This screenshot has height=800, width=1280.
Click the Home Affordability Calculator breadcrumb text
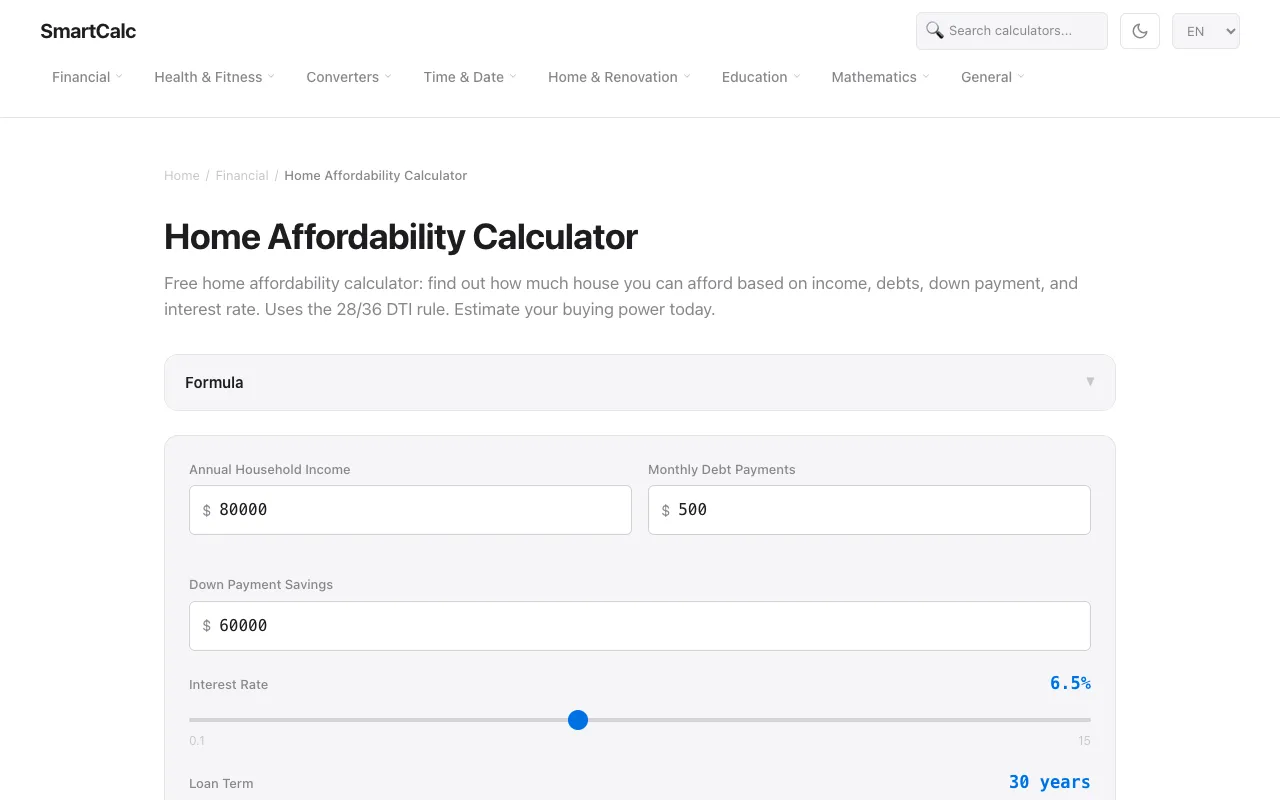tap(376, 175)
